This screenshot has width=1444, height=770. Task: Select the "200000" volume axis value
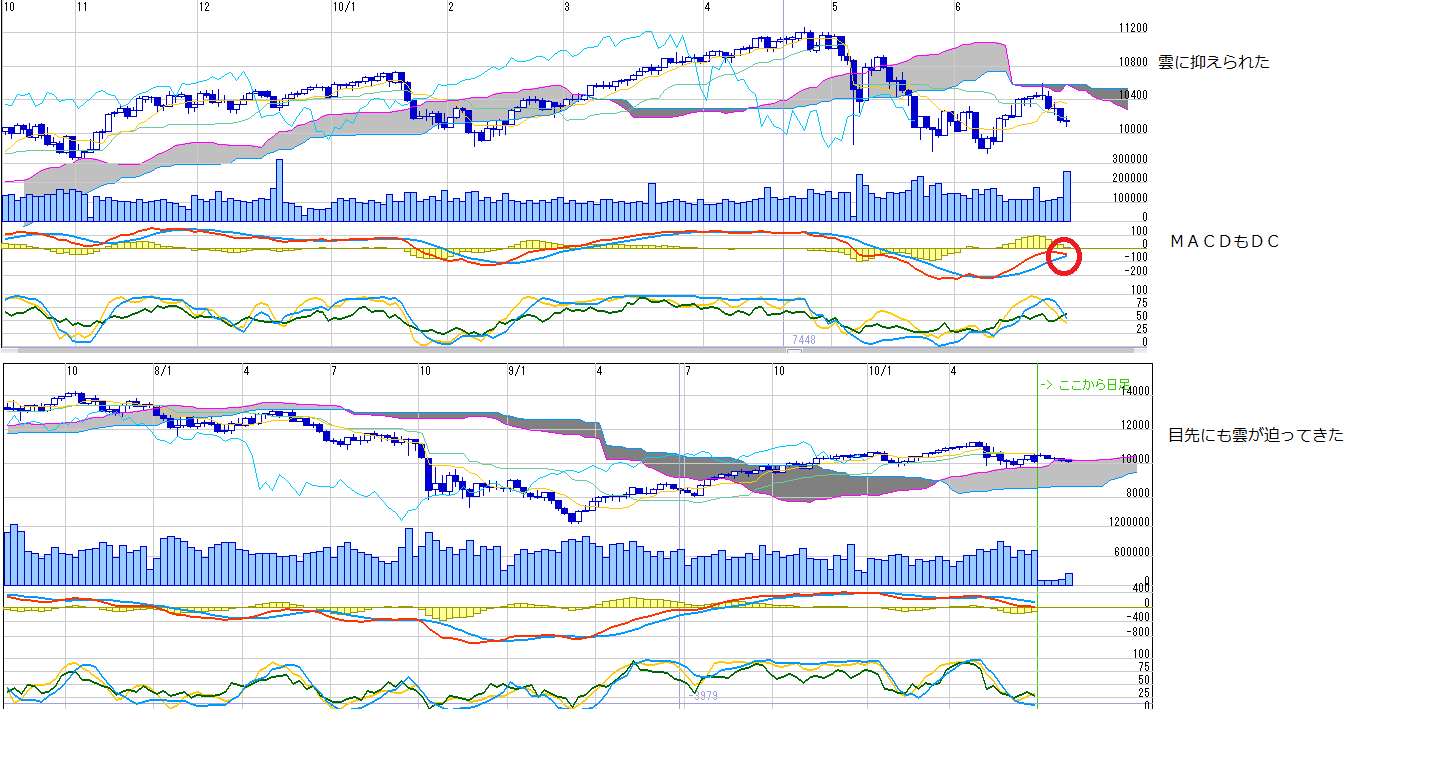(1130, 178)
